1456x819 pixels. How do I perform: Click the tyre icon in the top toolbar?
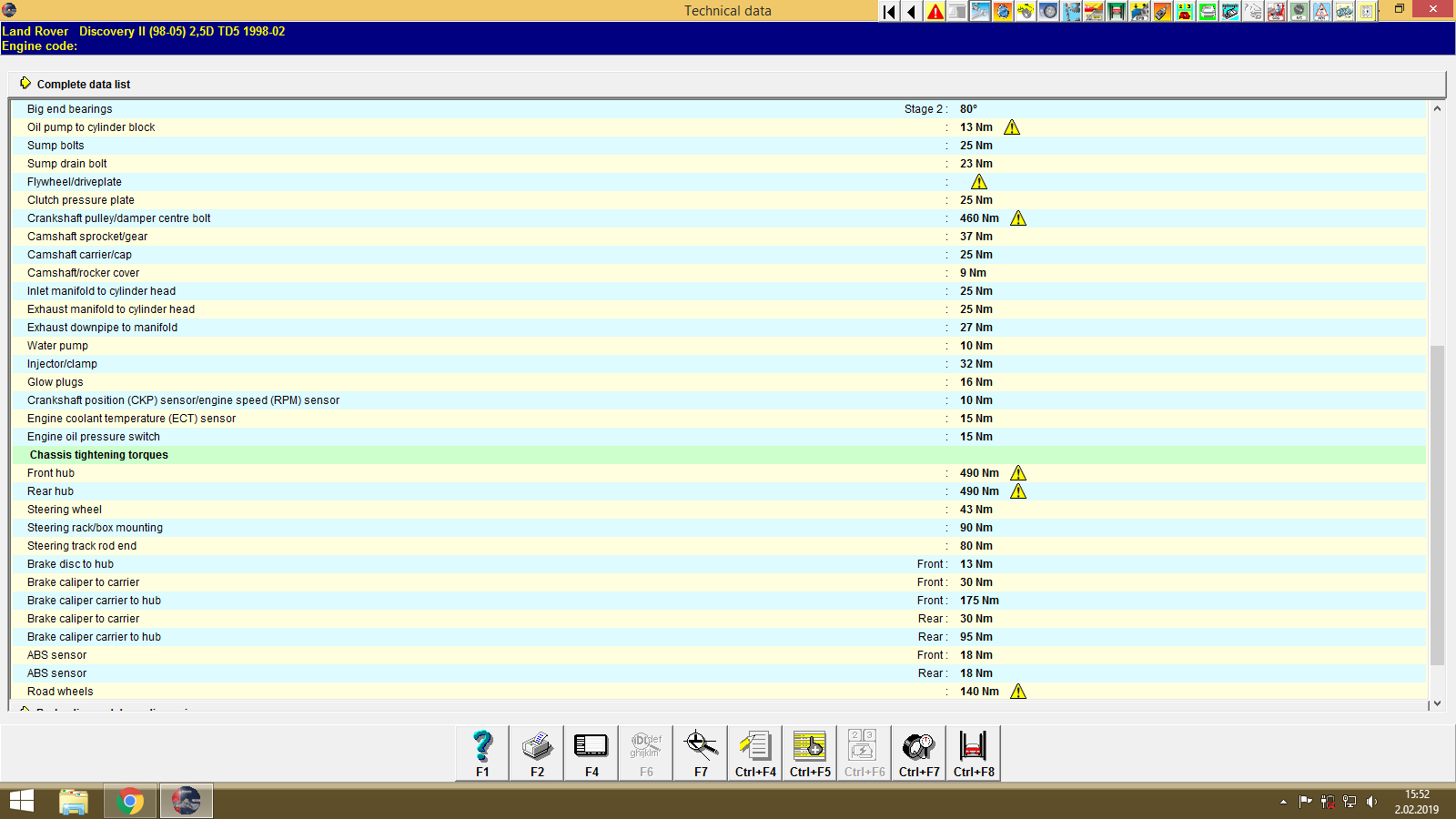[x=1047, y=12]
